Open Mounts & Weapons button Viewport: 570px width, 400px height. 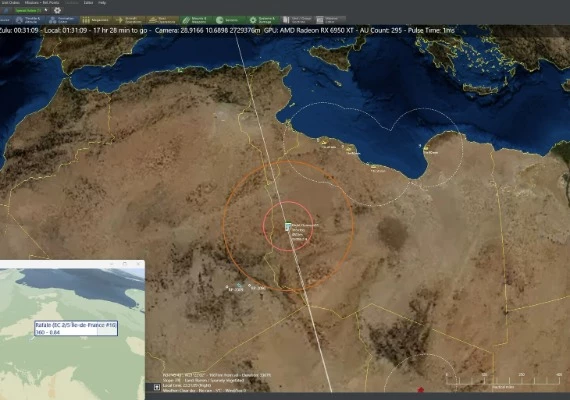(196, 20)
